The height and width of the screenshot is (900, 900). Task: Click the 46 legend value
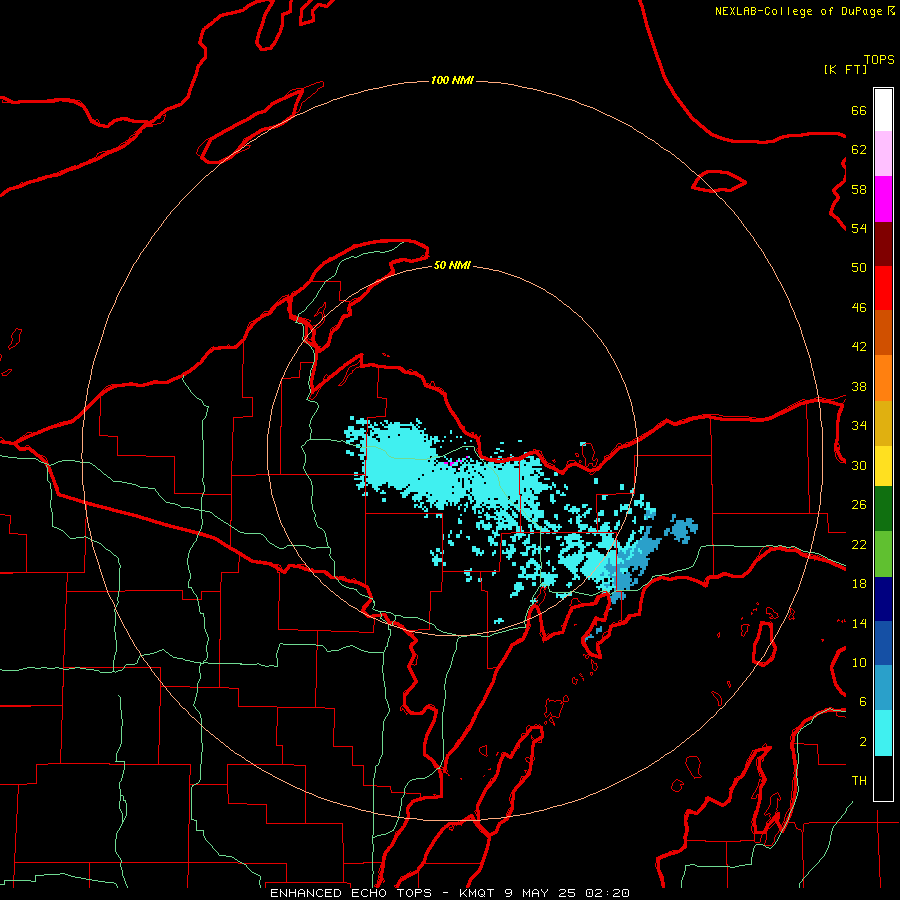pyautogui.click(x=859, y=308)
